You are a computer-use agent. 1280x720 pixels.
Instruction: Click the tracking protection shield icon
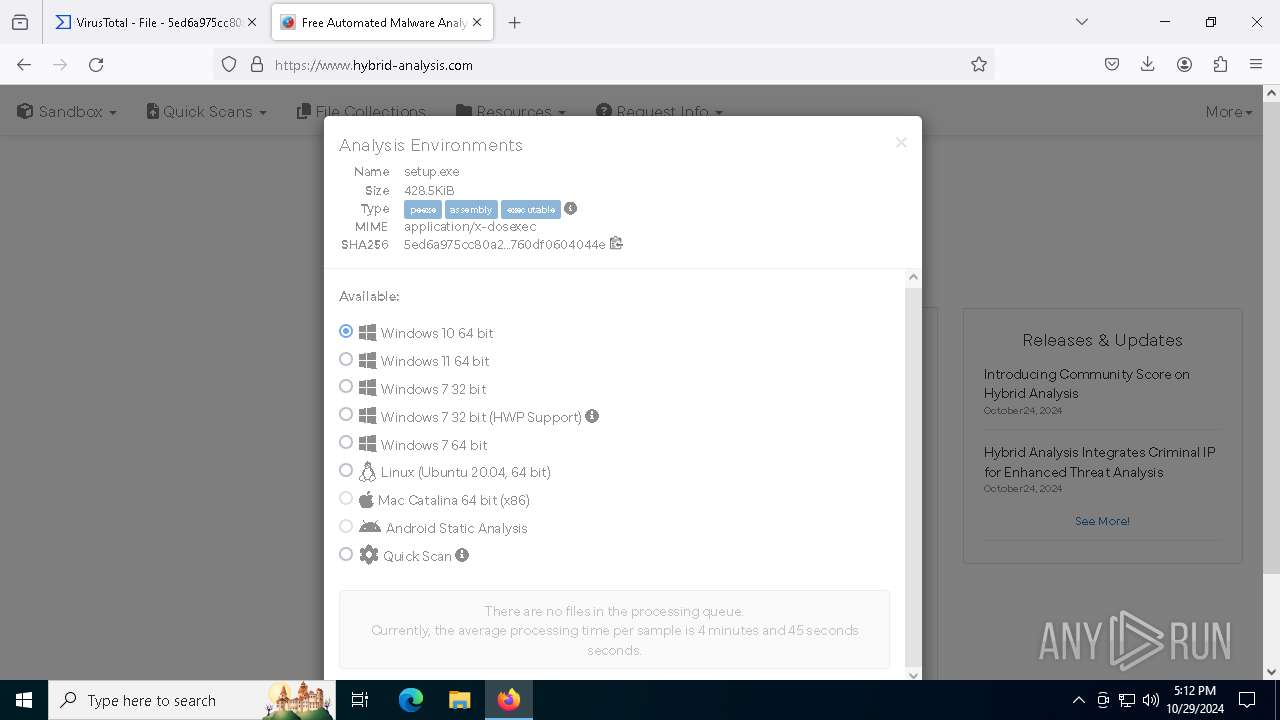[229, 64]
